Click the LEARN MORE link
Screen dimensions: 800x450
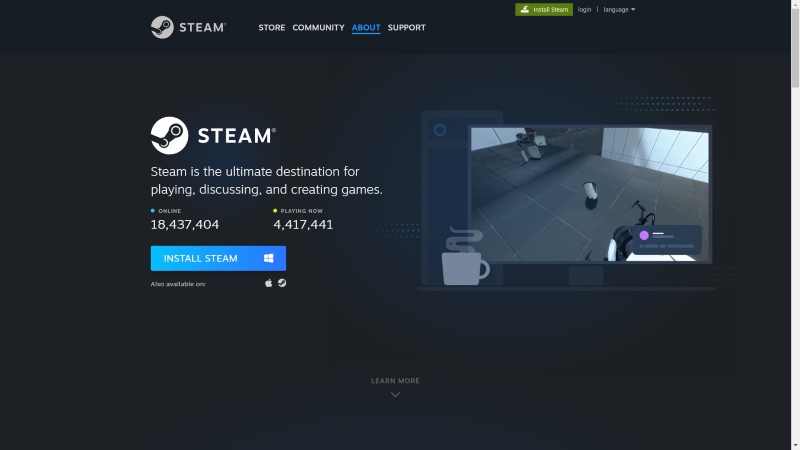point(395,381)
